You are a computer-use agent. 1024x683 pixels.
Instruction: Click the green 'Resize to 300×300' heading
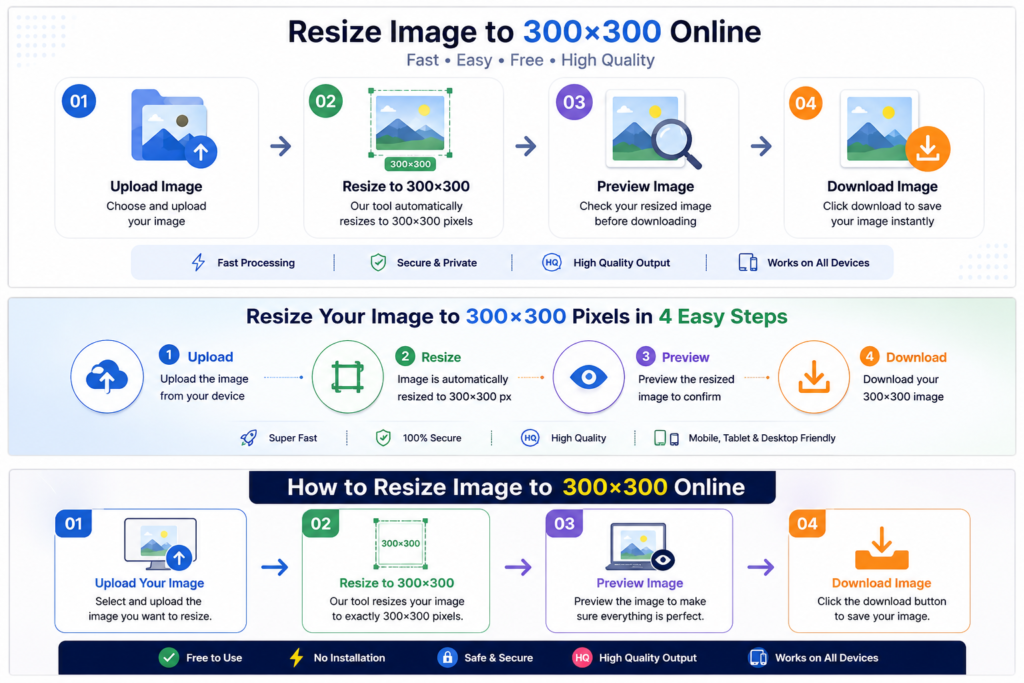(396, 583)
